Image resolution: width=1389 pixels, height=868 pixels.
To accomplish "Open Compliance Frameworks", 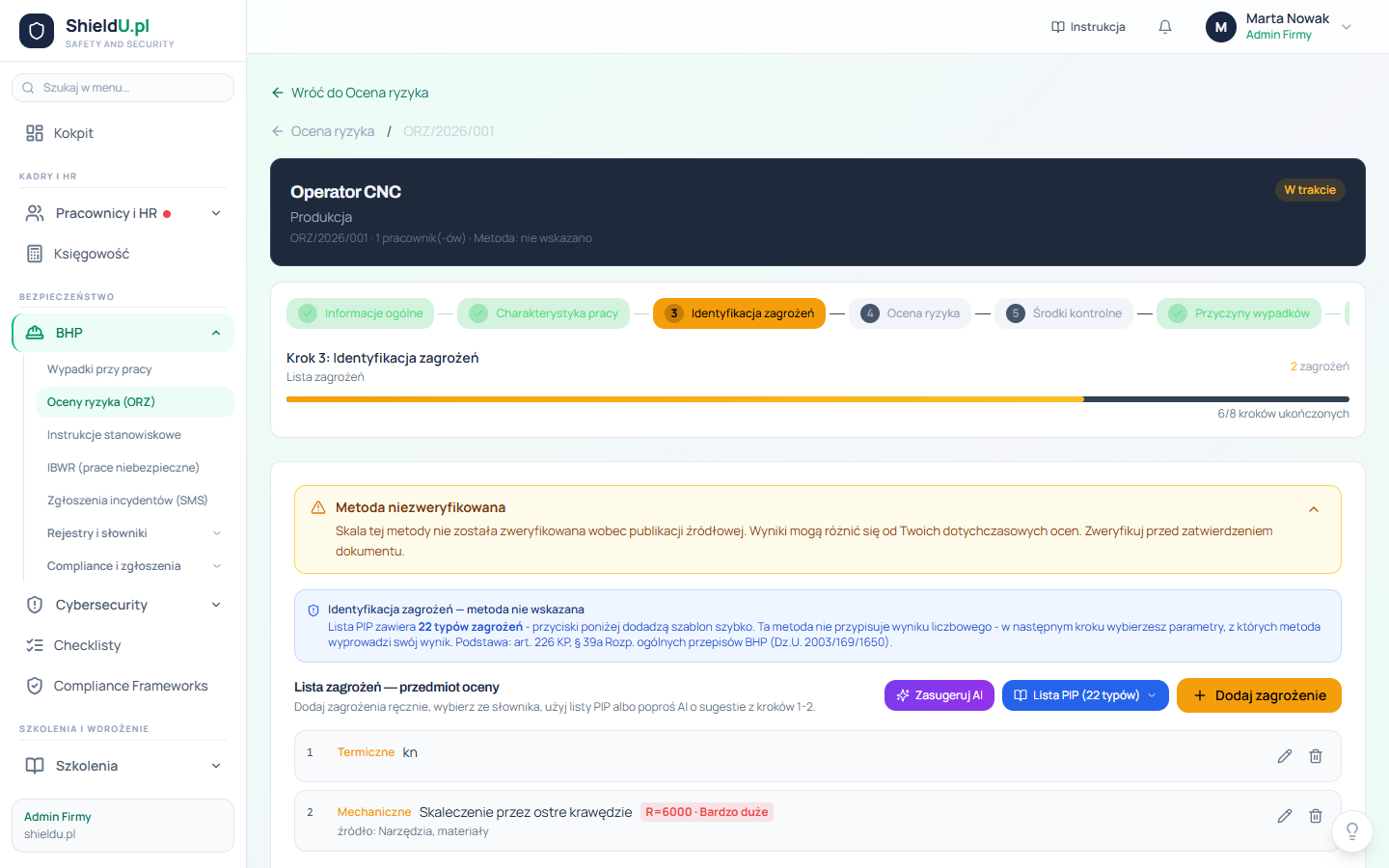I will pyautogui.click(x=123, y=686).
